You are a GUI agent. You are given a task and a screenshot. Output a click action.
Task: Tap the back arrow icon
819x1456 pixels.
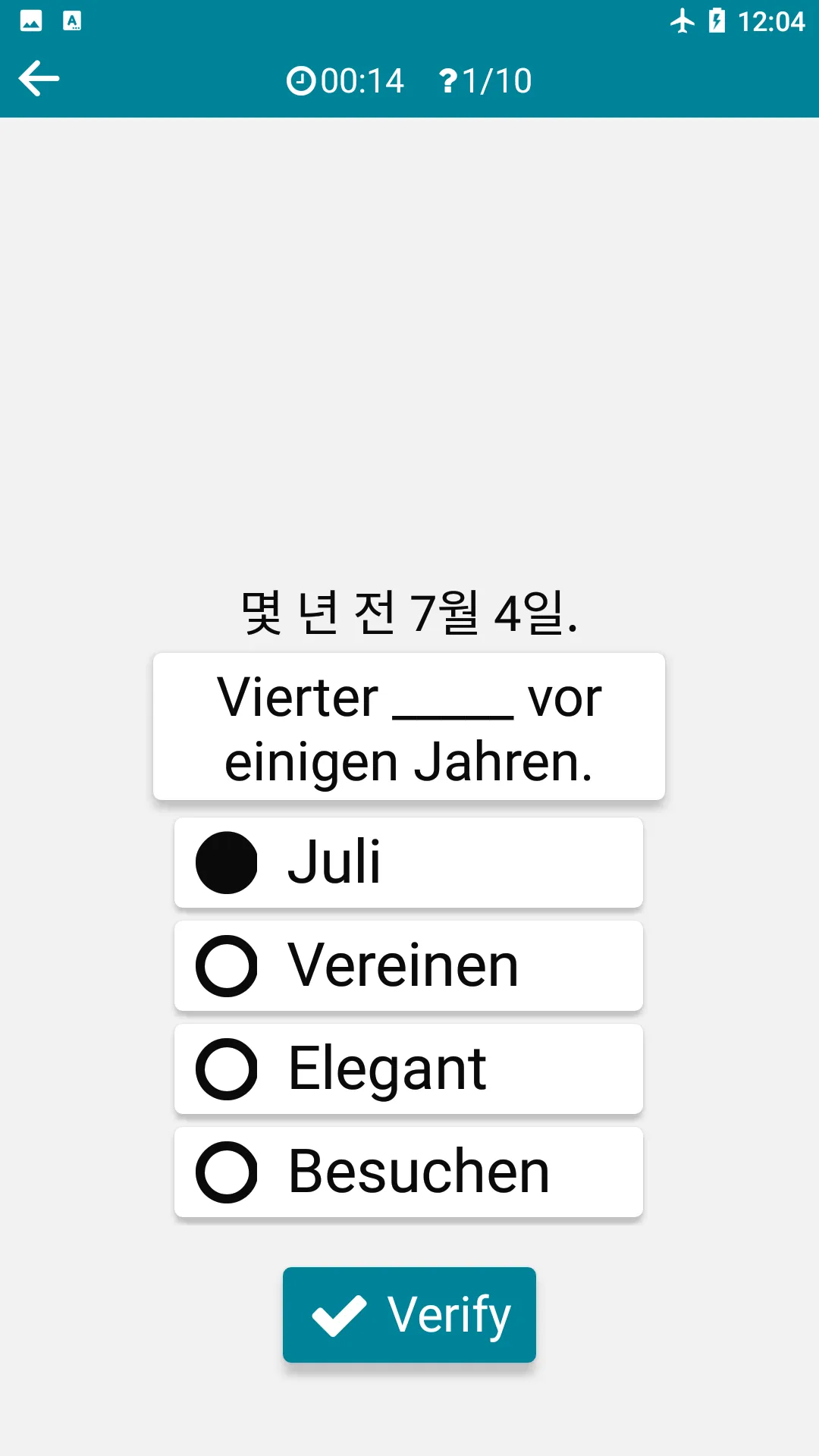(39, 79)
